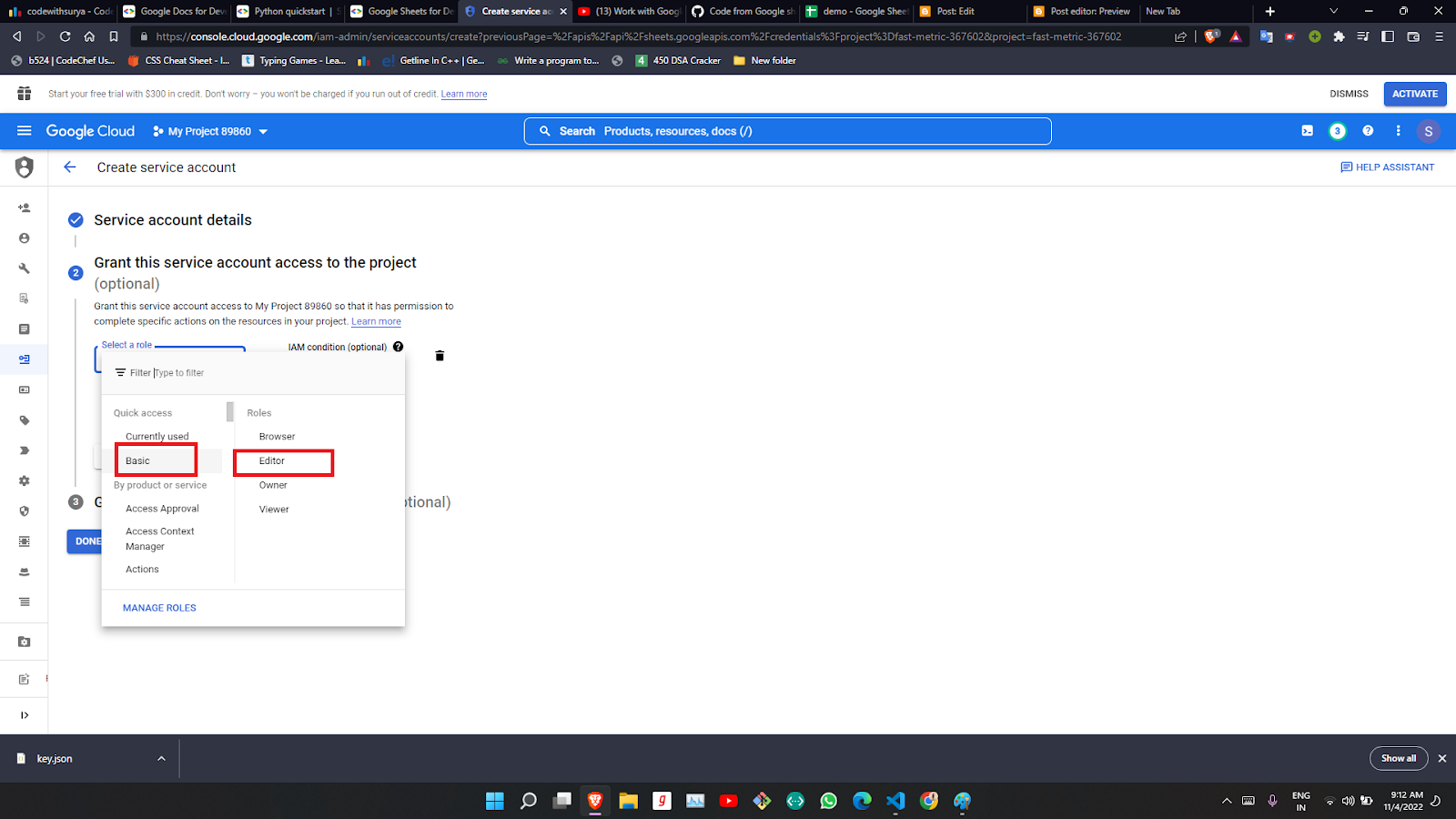Click the MANAGE ROLES link

(x=159, y=608)
